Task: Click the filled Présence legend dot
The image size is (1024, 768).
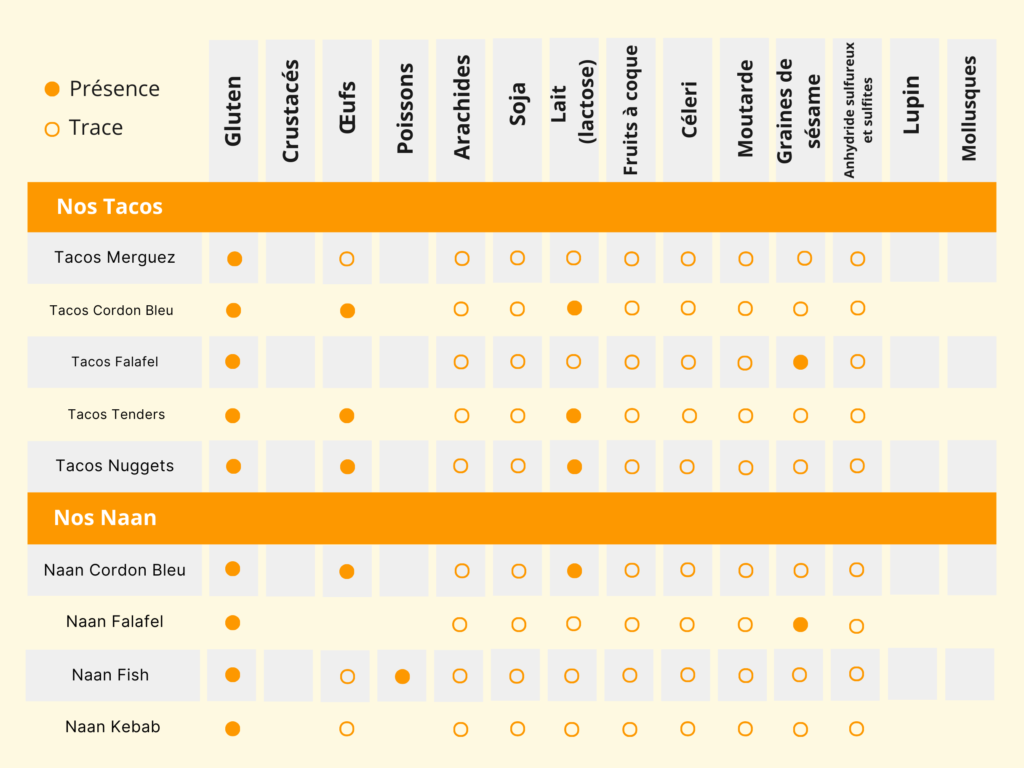Action: pos(52,89)
